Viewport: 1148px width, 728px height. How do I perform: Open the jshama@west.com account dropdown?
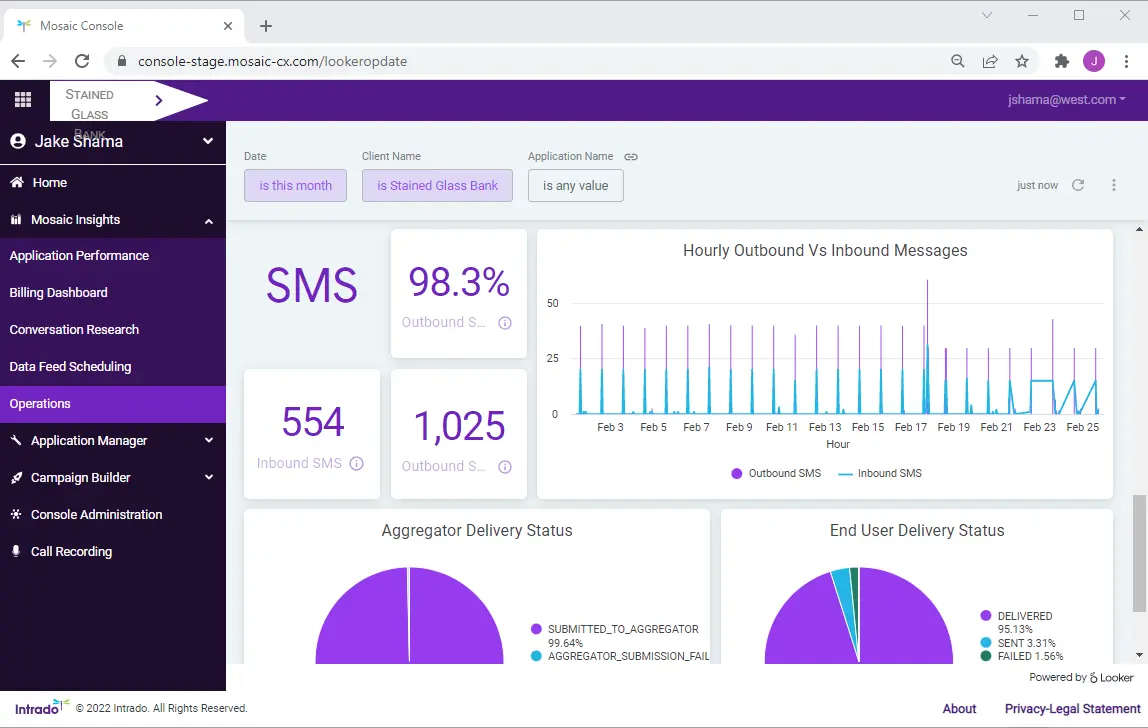click(1066, 100)
